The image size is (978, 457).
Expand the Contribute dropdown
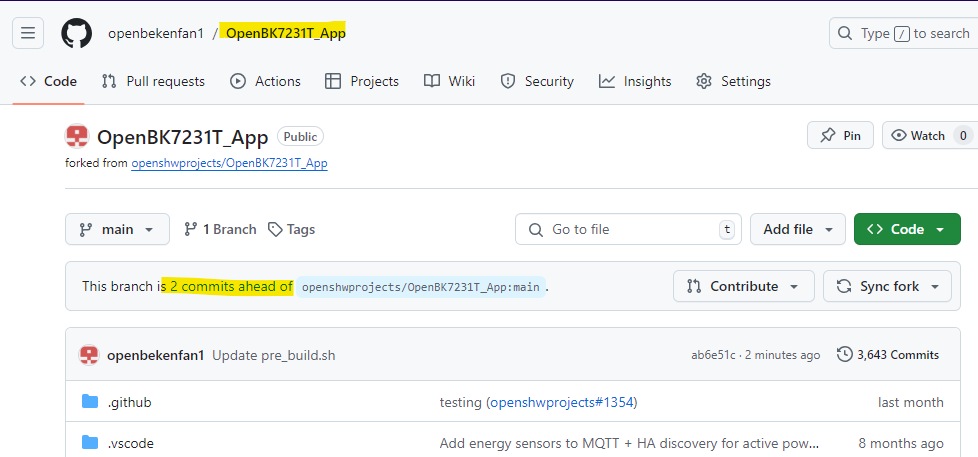tap(743, 286)
